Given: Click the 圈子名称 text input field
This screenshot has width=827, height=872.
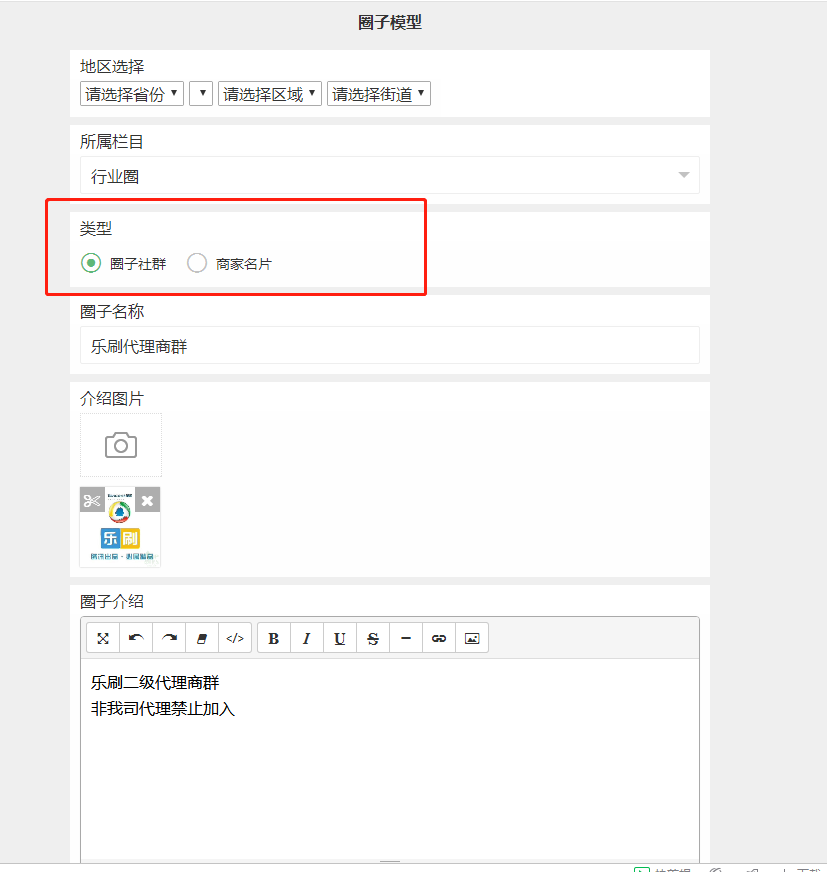Looking at the screenshot, I should point(389,347).
